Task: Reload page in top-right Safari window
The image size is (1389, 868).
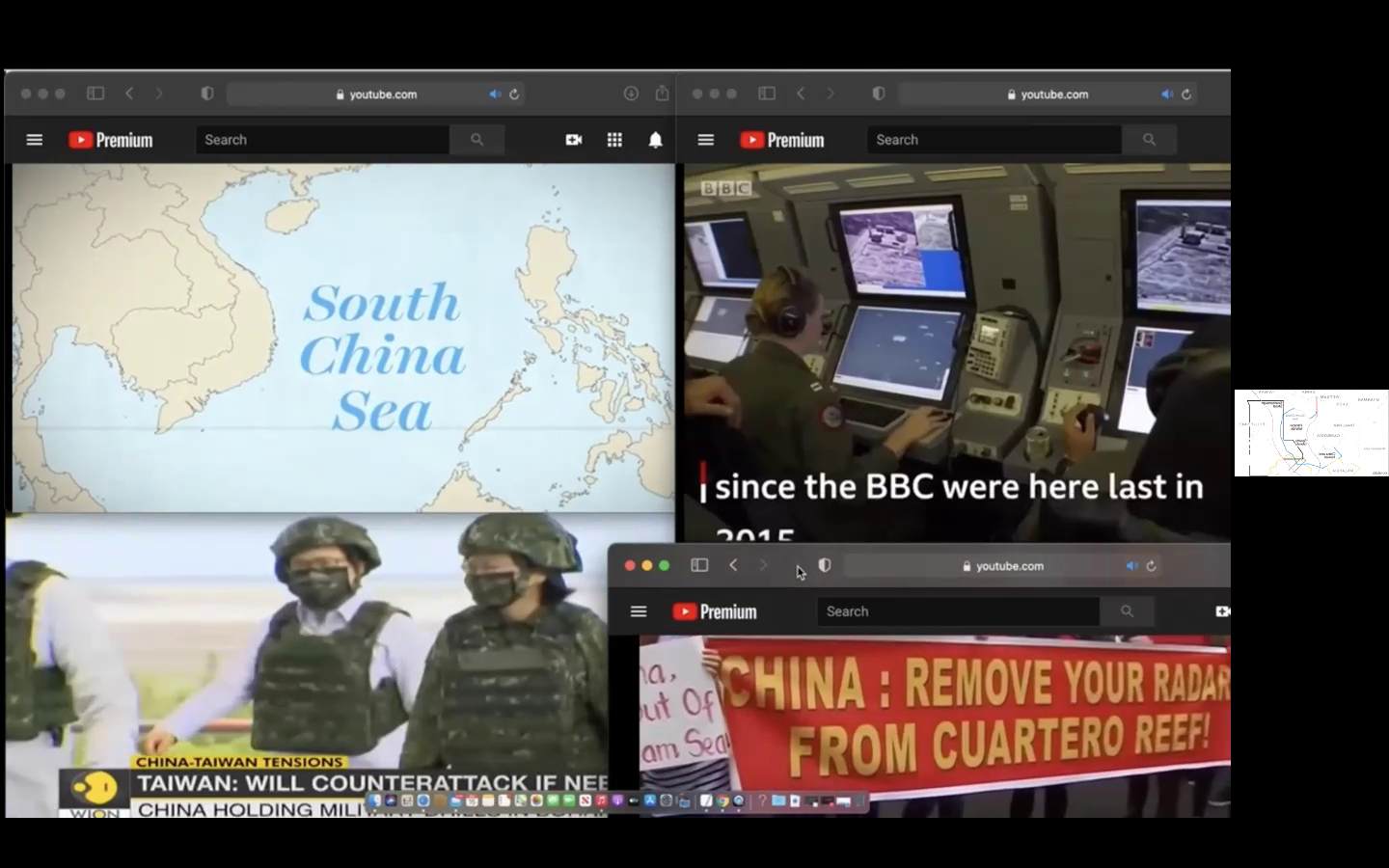Action: tap(1186, 94)
